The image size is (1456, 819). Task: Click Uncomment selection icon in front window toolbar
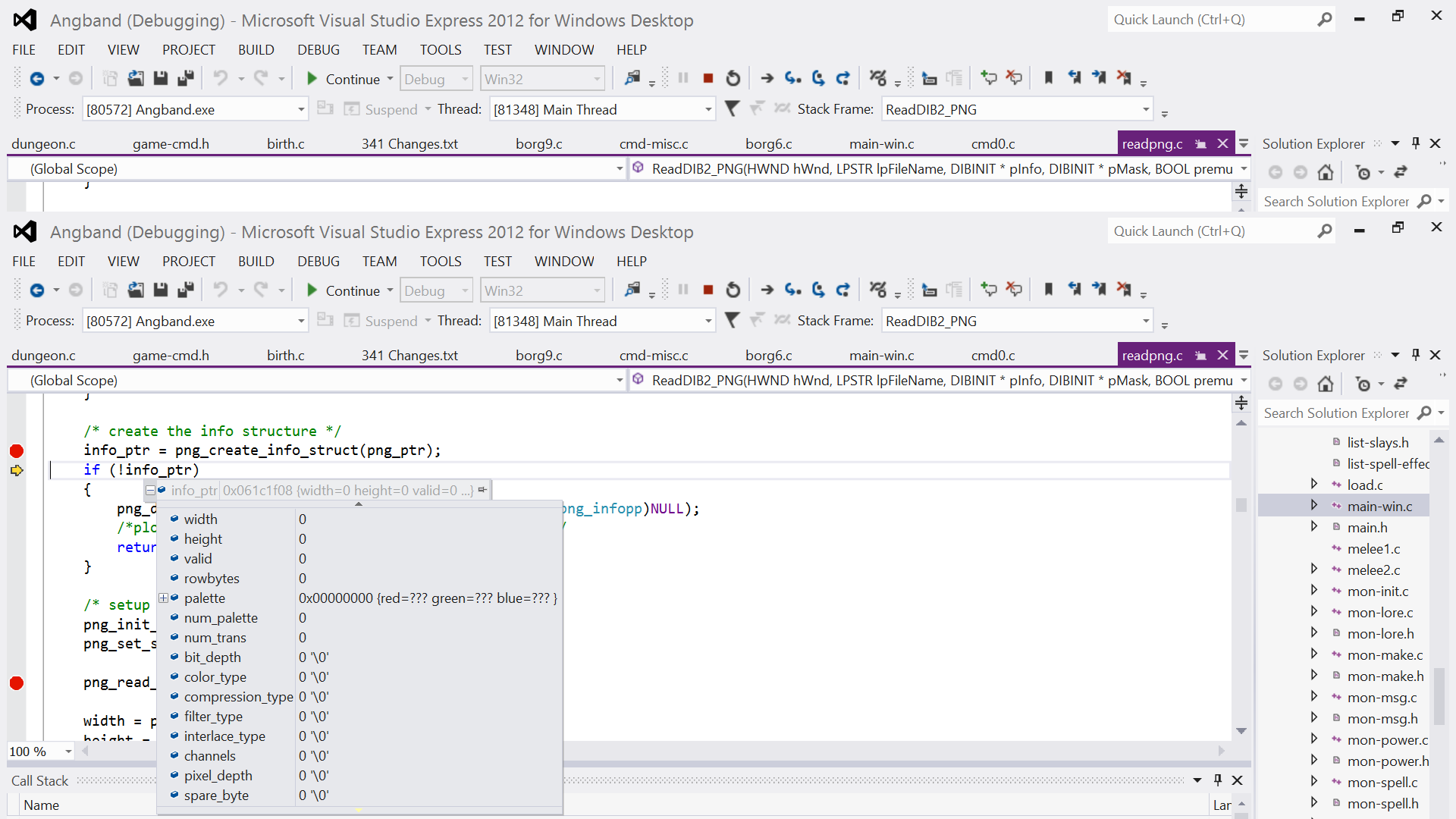pos(1014,289)
